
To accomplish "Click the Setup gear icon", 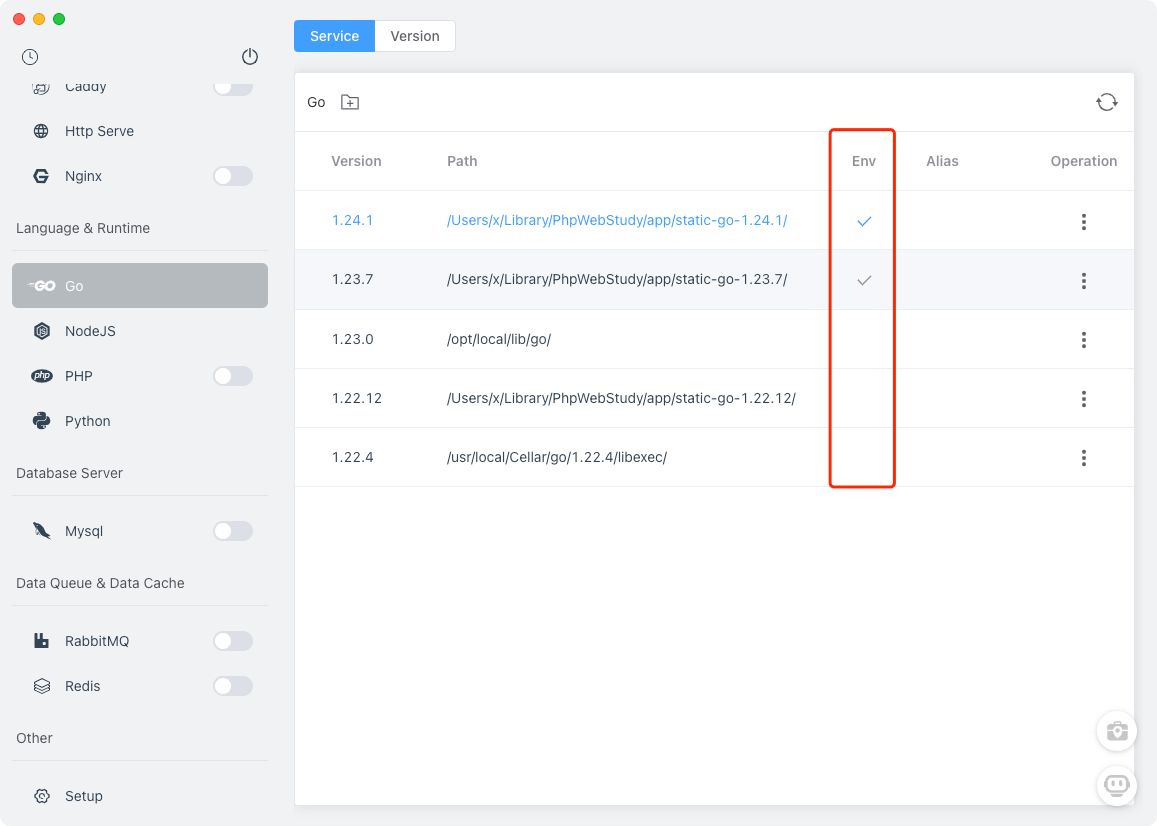I will coord(42,796).
